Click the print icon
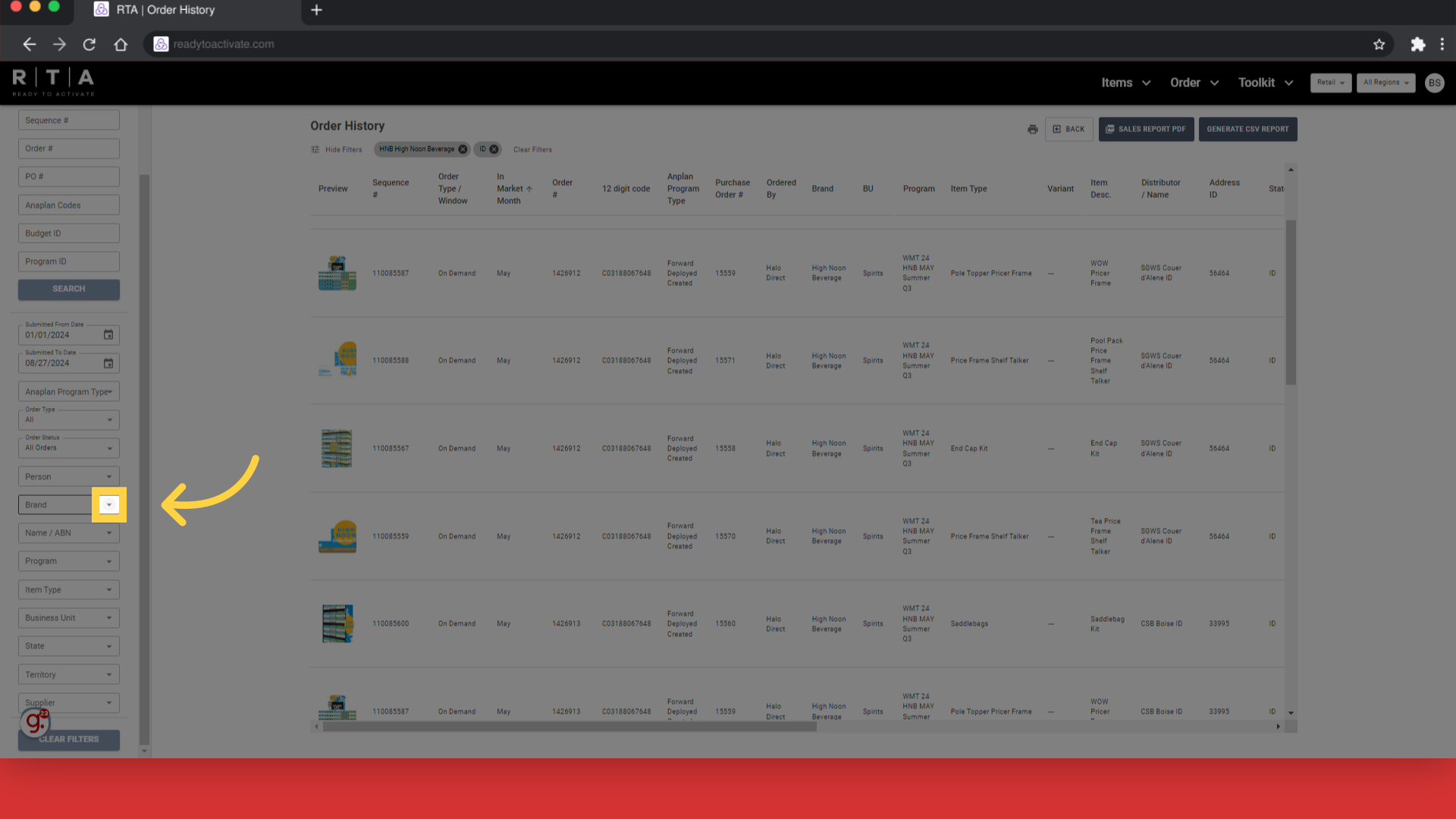The height and width of the screenshot is (819, 1456). 1032,129
